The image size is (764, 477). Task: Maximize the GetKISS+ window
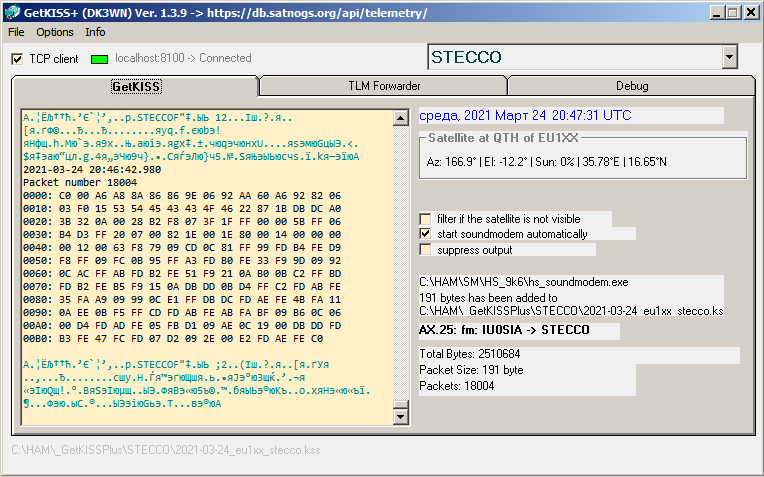coord(732,13)
